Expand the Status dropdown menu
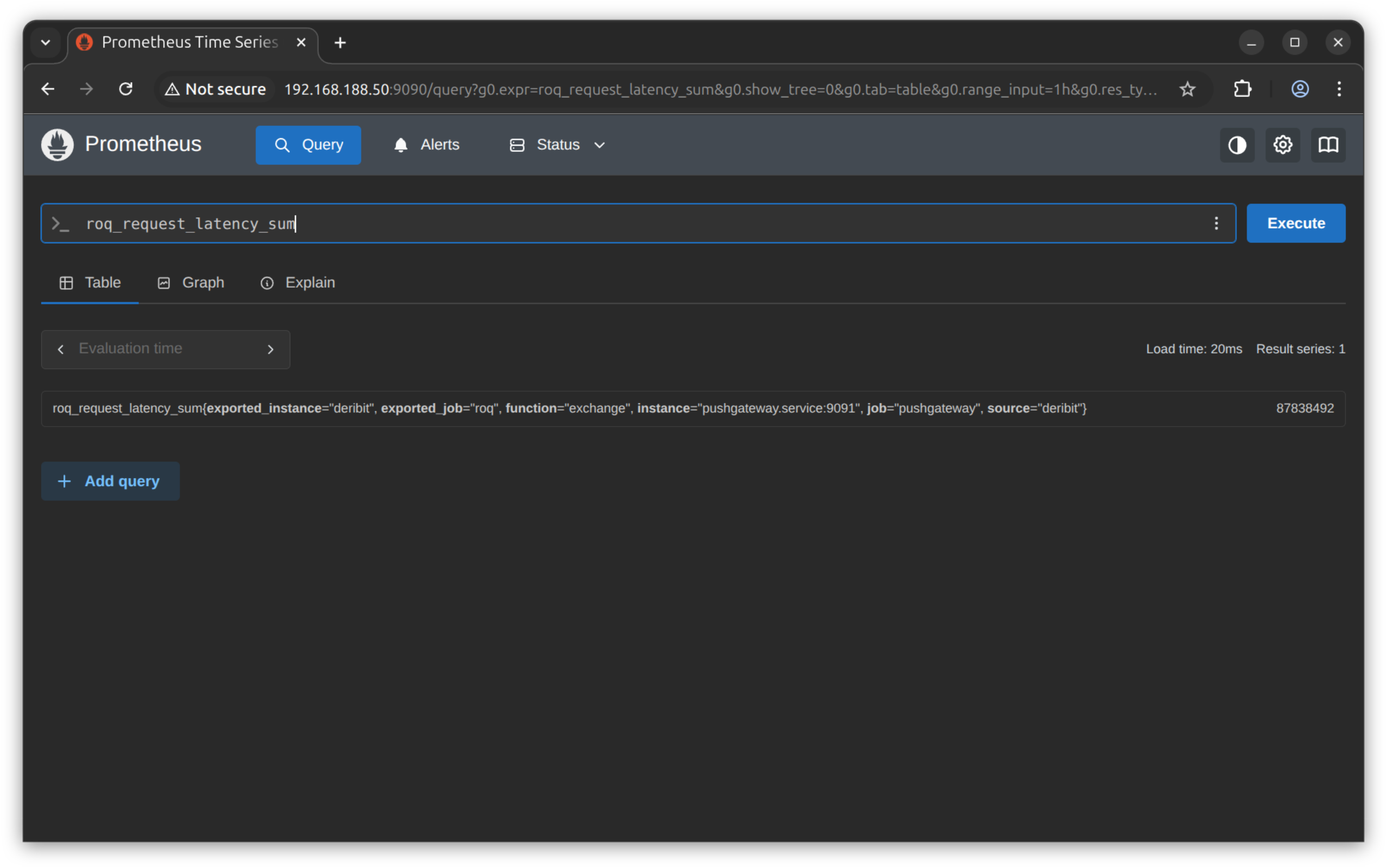The height and width of the screenshot is (868, 1387). click(x=558, y=145)
